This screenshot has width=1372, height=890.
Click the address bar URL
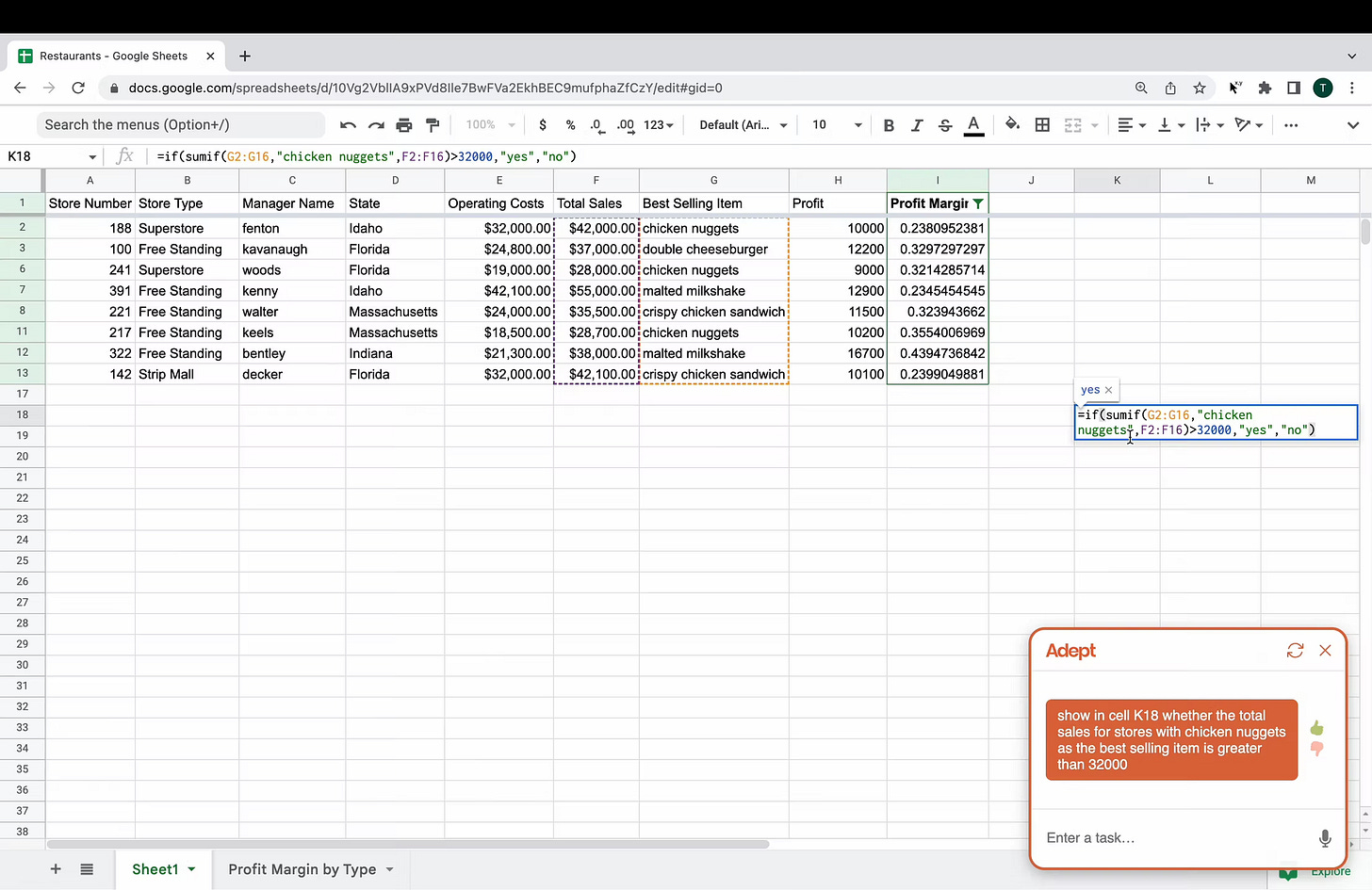425,88
